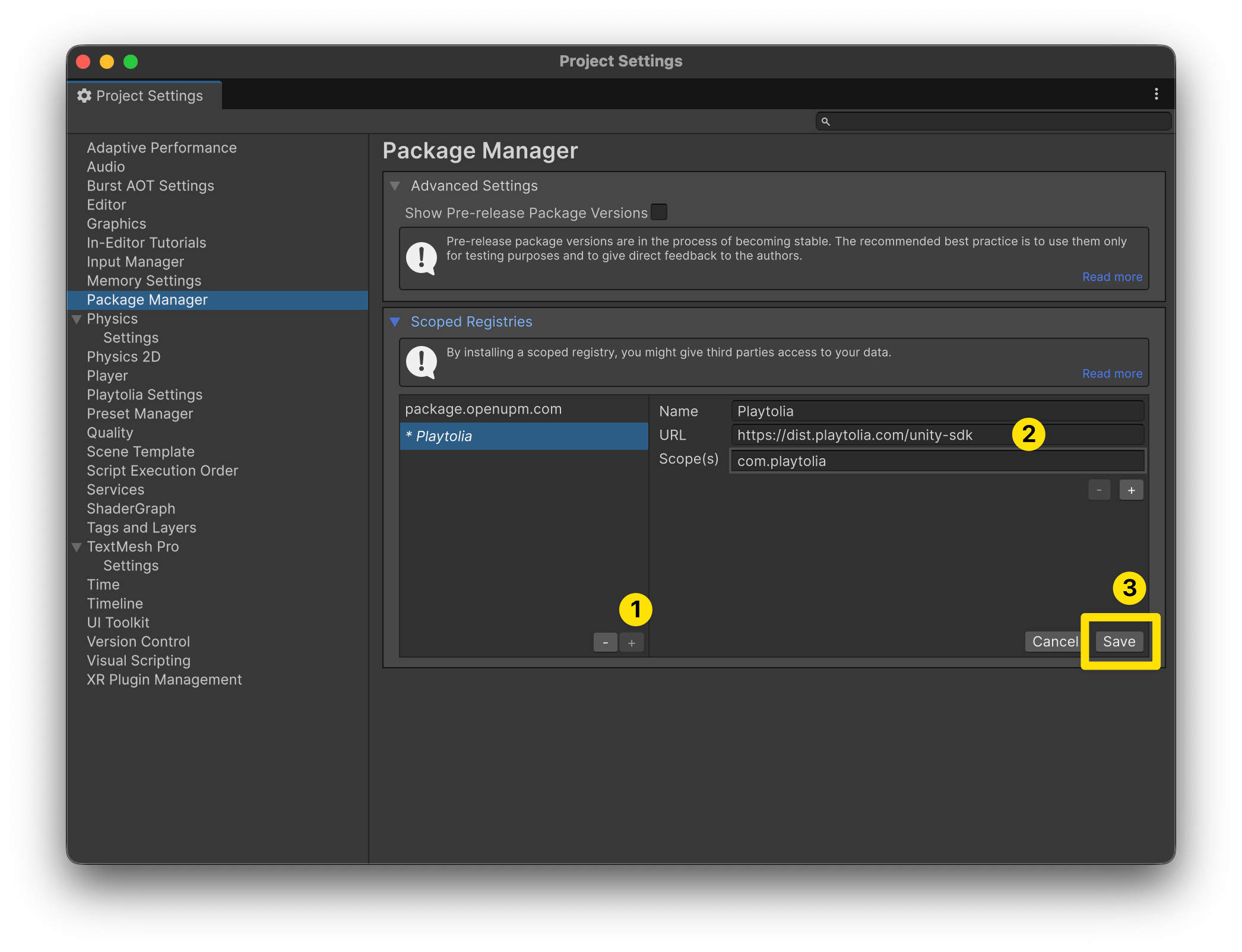The height and width of the screenshot is (952, 1242).
Task: Switch to the Project Settings tab
Action: point(145,96)
